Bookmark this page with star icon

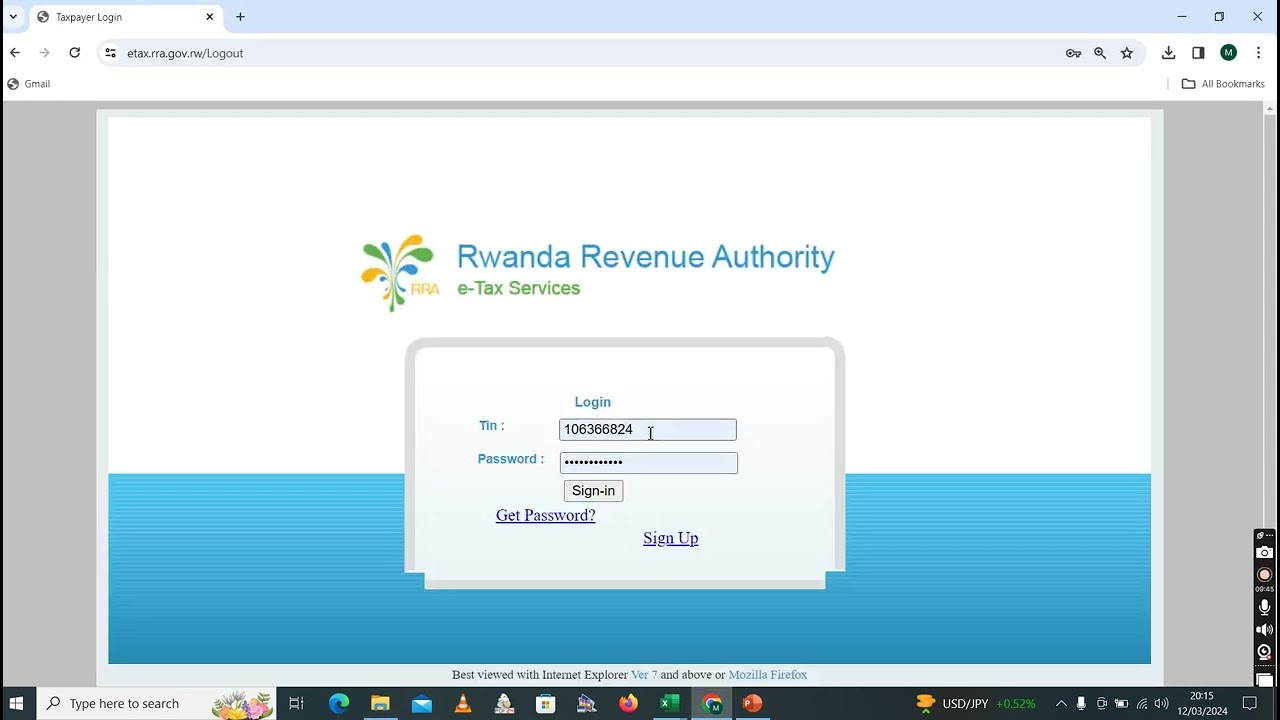tap(1127, 53)
